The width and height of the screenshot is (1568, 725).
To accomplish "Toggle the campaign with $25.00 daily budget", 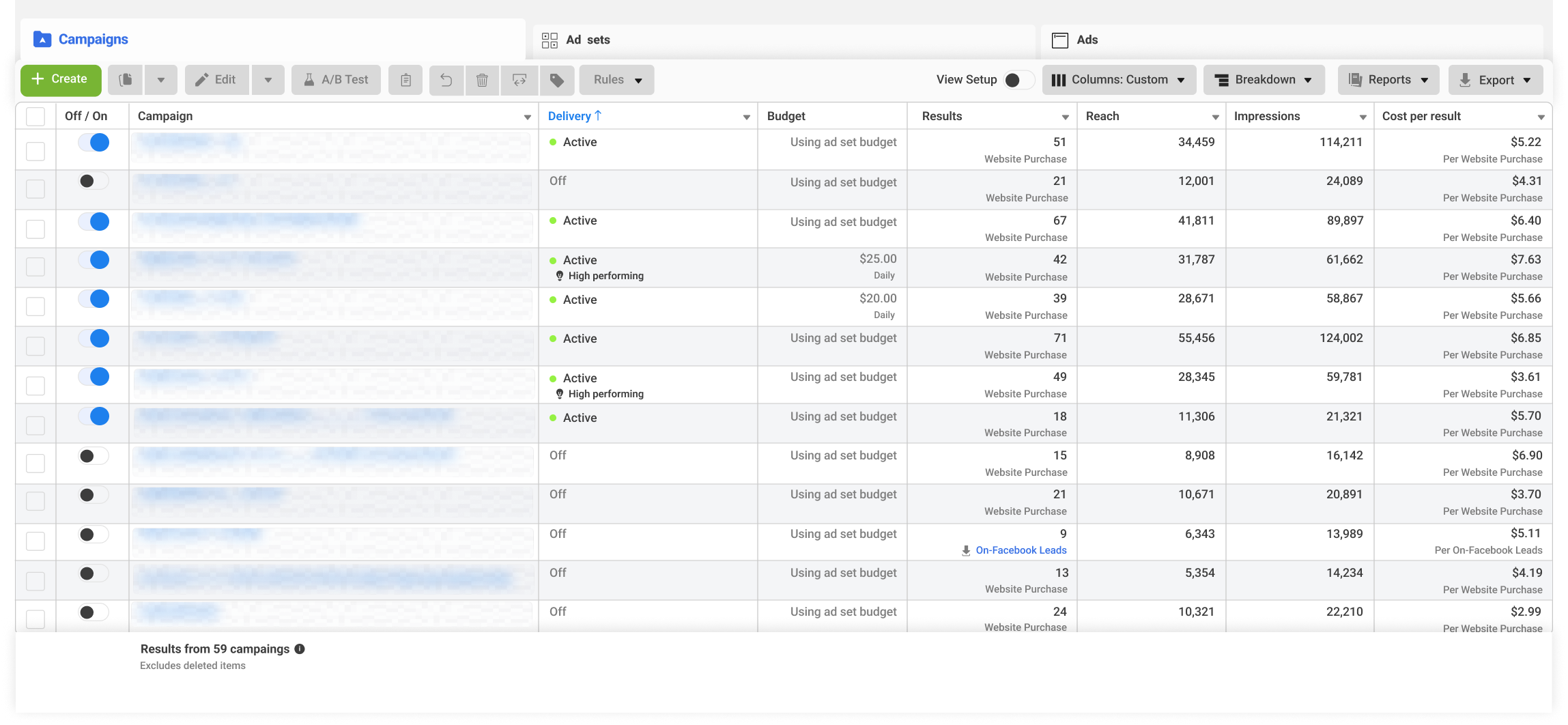I will pos(94,260).
